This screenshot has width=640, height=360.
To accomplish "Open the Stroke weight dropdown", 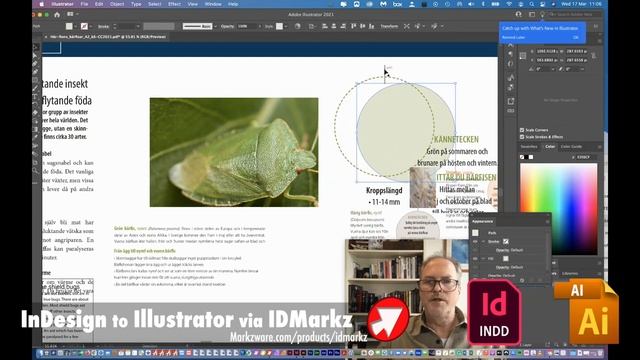I will click(x=138, y=26).
